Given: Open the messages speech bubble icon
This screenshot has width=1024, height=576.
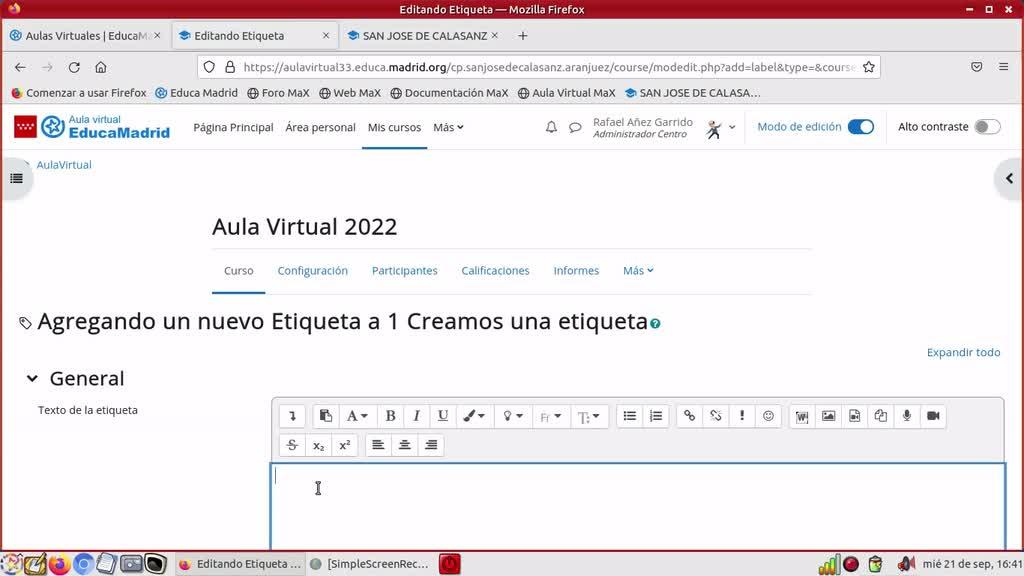Looking at the screenshot, I should point(575,127).
